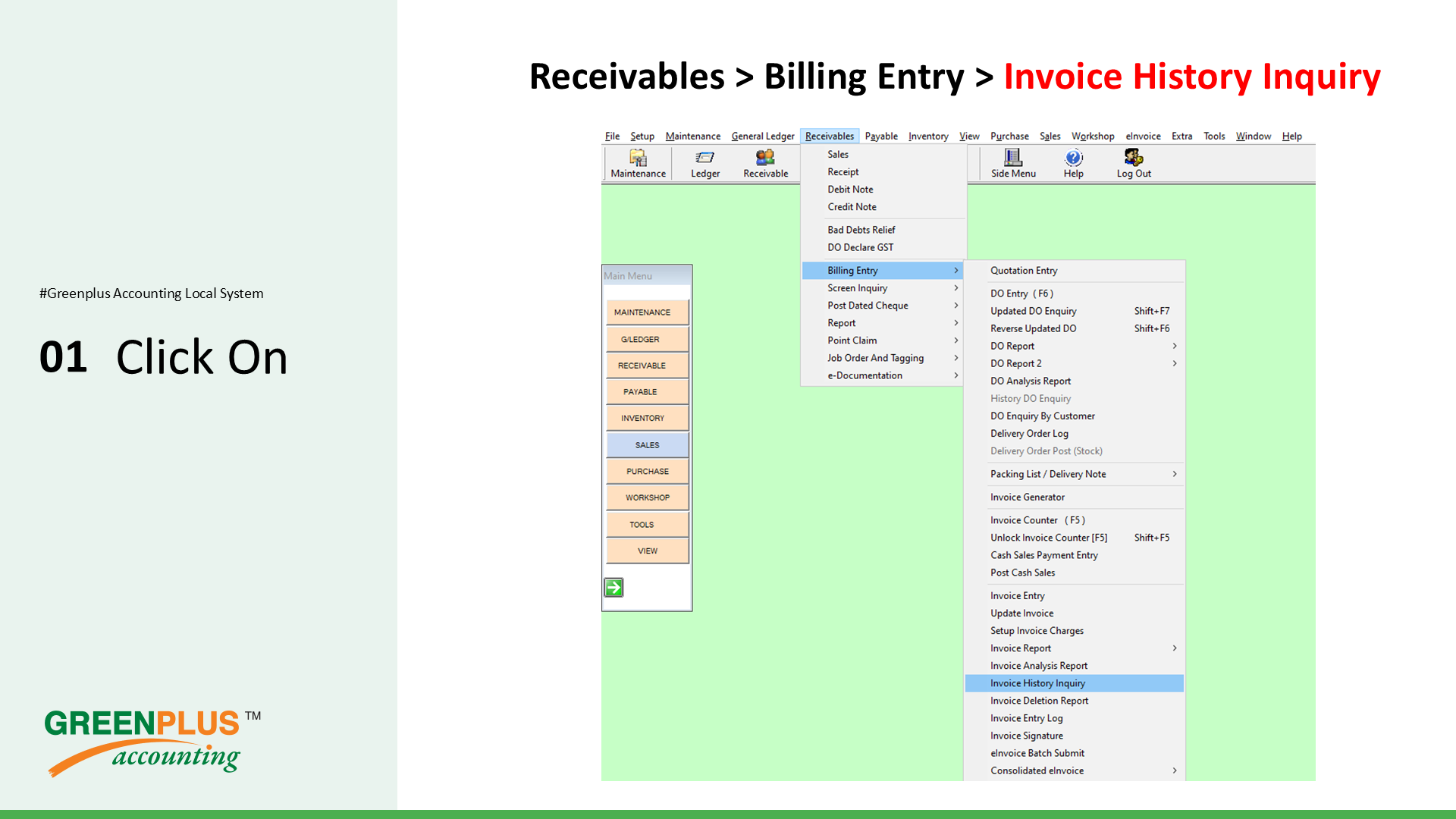Expand the Consolidated eInvoice submenu

[x=1075, y=770]
